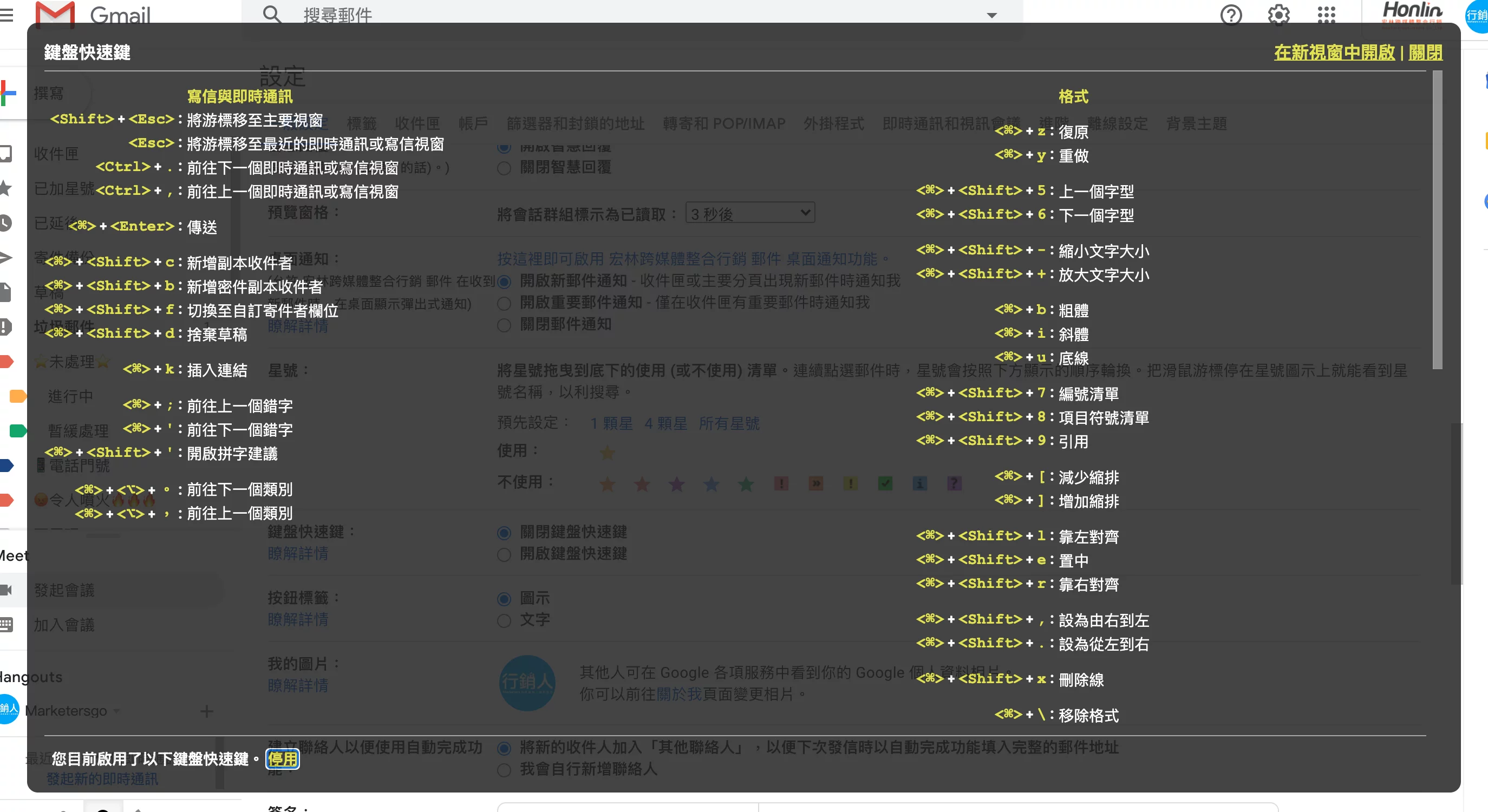Expand the Marketersgo Hangouts dropdown

tap(116, 711)
